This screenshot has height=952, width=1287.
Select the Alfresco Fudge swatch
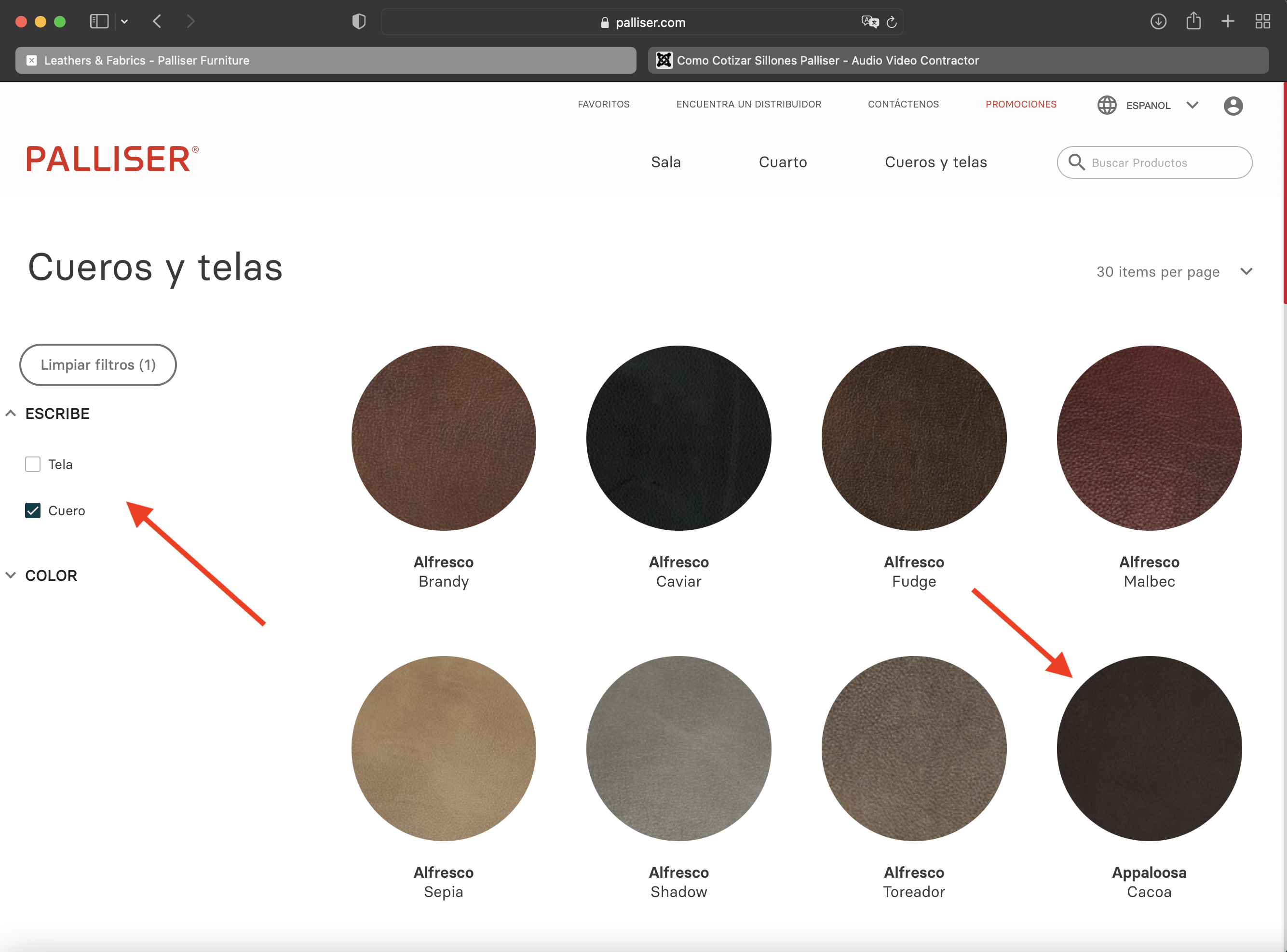tap(914, 438)
